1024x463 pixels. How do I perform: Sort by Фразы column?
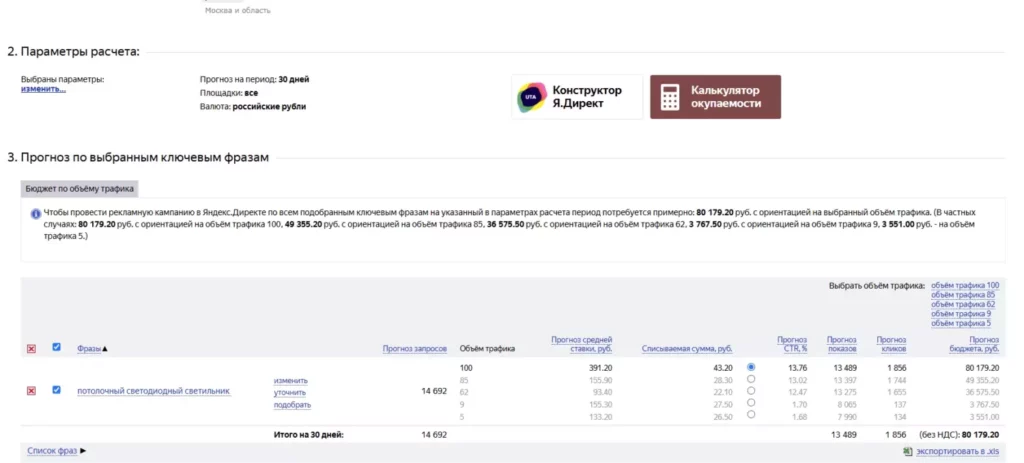coord(89,349)
